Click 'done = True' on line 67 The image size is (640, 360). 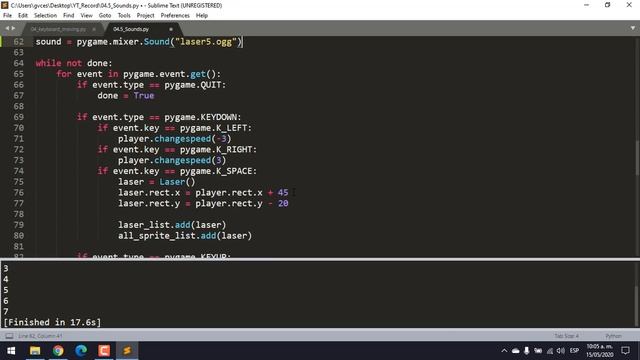coord(126,96)
